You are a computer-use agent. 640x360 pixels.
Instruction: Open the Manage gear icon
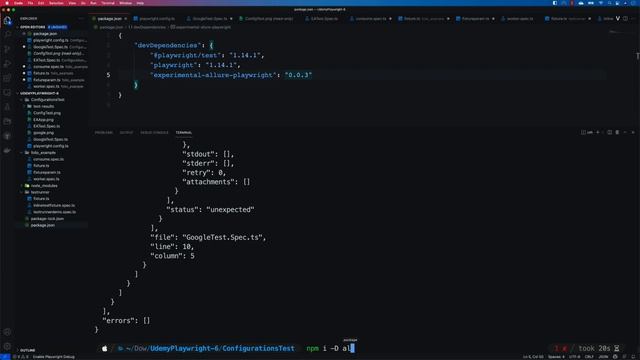point(7,346)
